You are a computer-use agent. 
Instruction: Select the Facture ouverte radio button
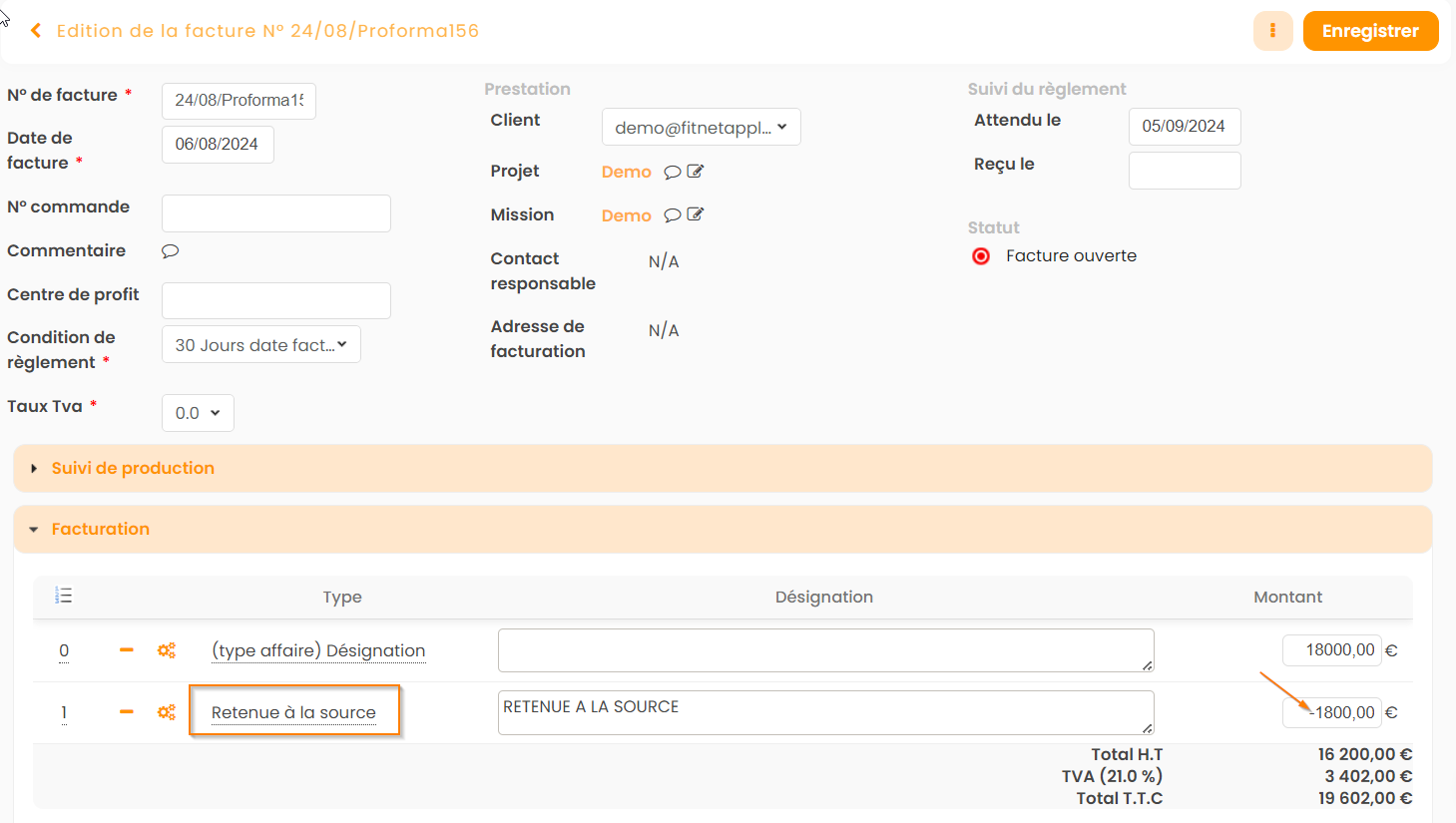[981, 256]
